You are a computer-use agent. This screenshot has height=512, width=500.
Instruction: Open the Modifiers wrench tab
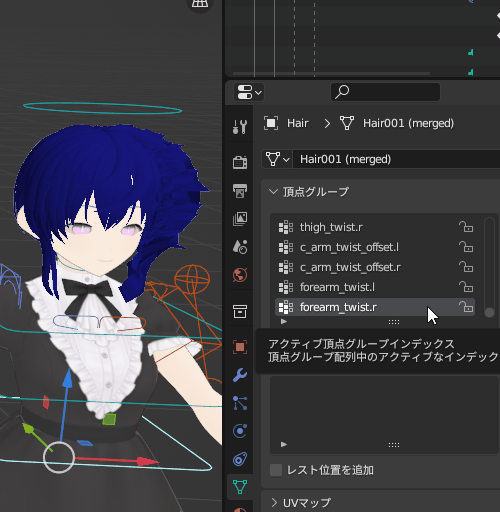(240, 375)
